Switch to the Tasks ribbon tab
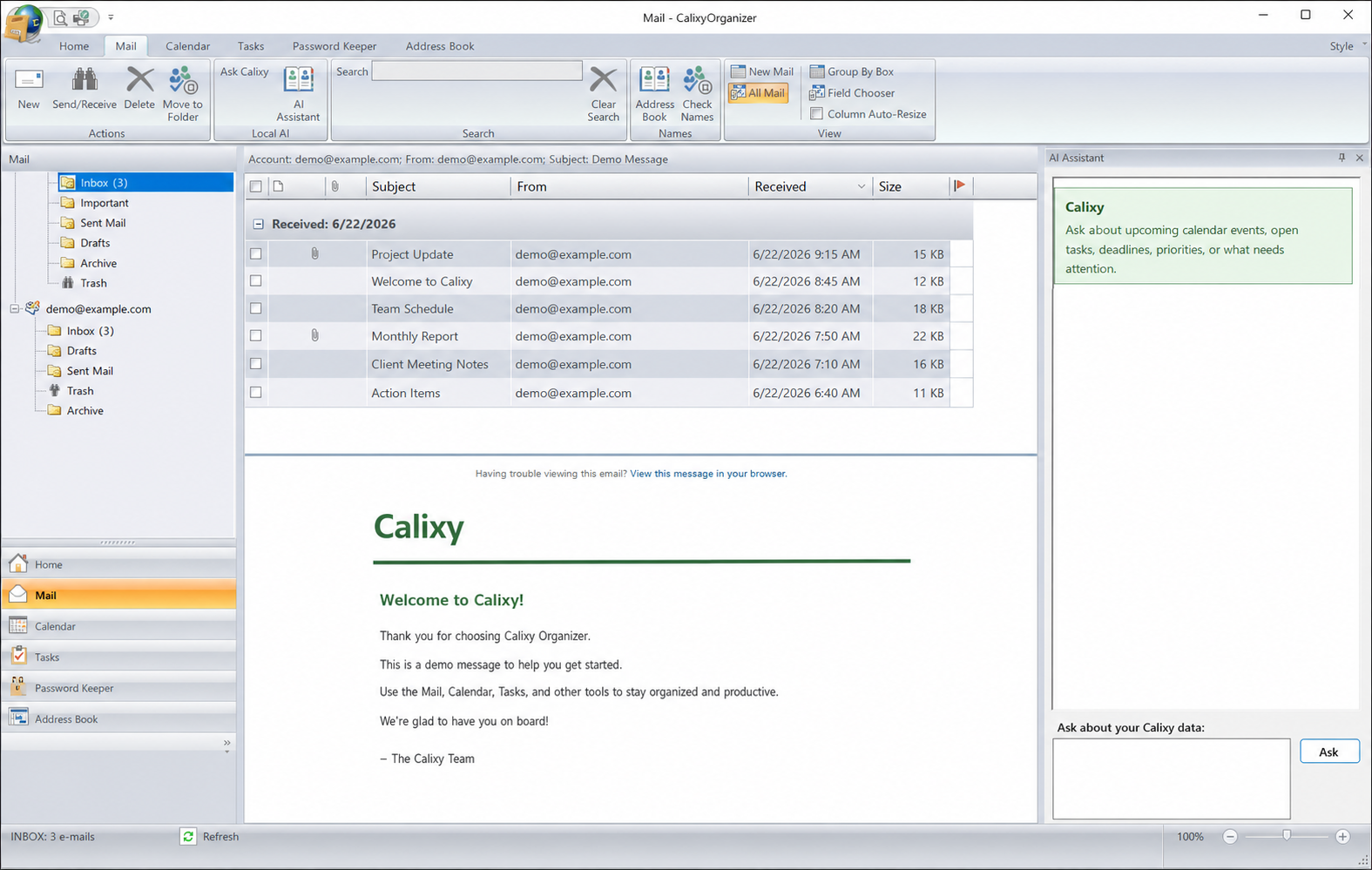Image resolution: width=1372 pixels, height=870 pixels. [x=251, y=46]
